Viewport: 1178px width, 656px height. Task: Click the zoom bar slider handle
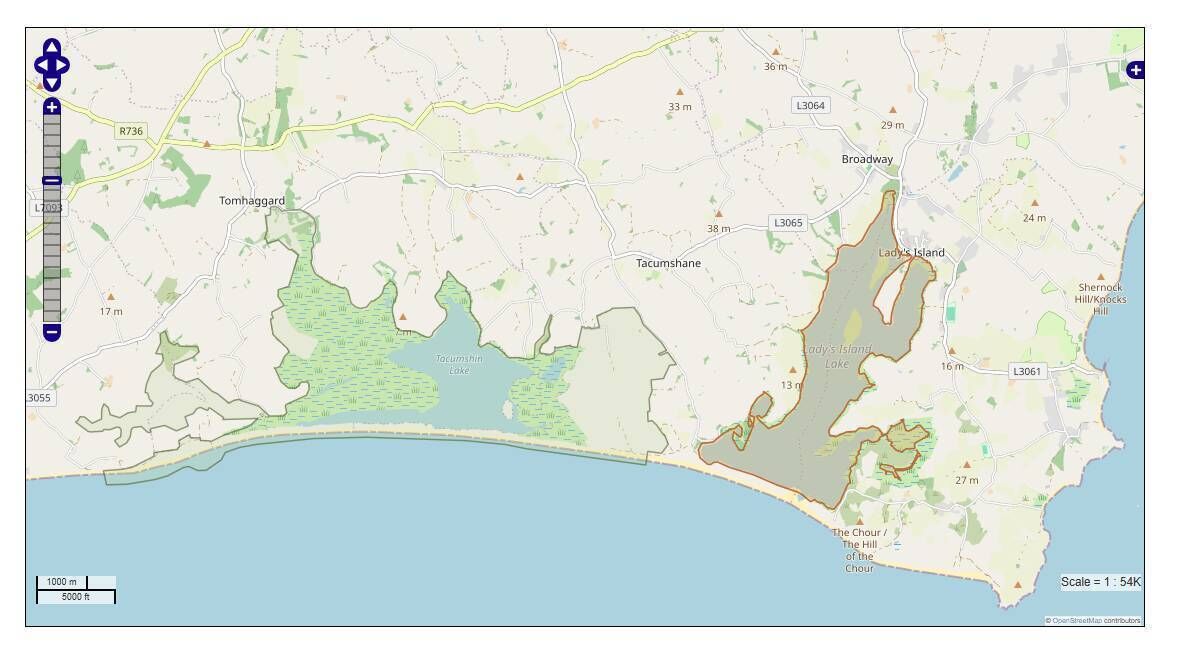52,180
